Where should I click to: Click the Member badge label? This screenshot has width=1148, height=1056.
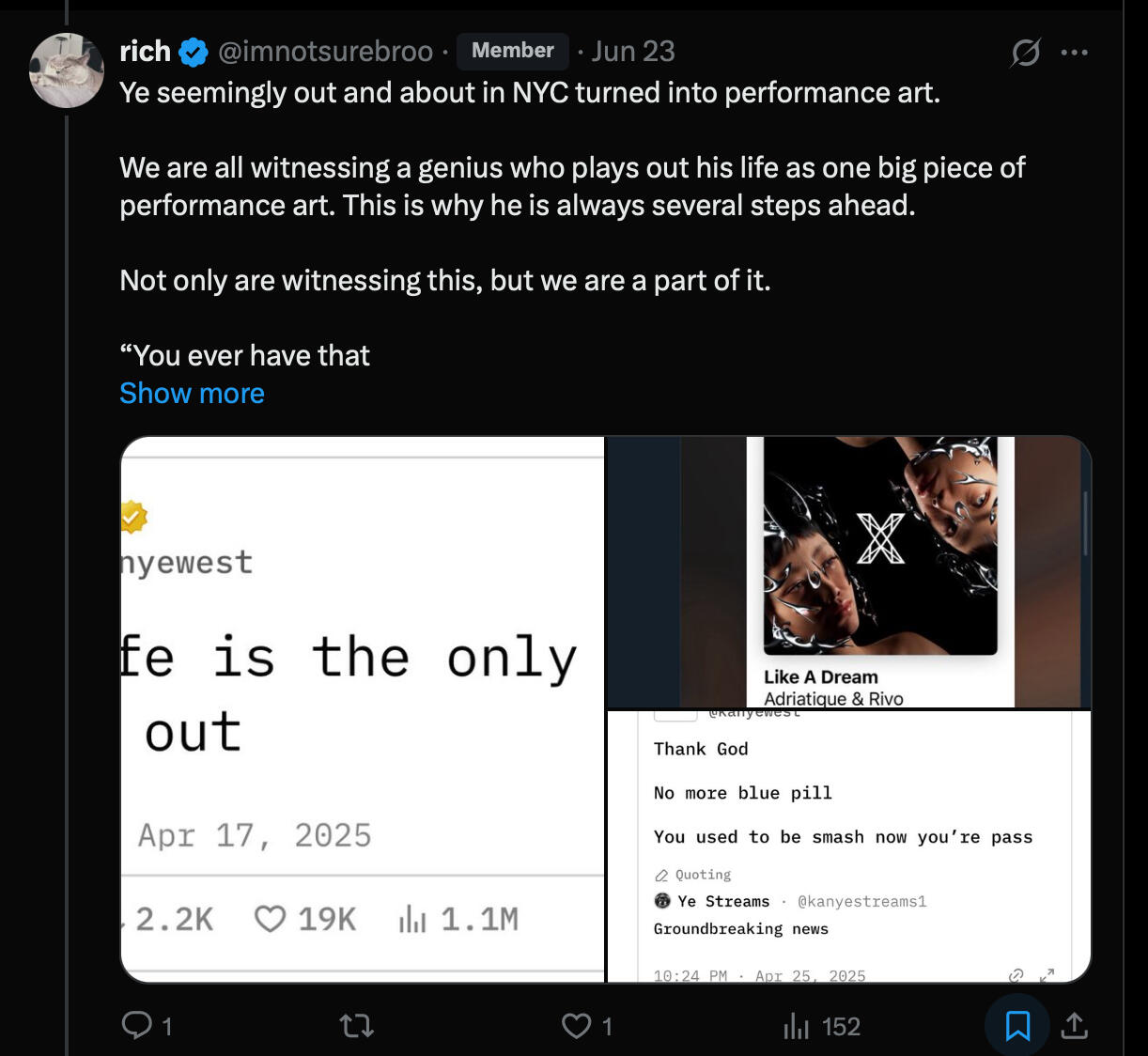pyautogui.click(x=513, y=51)
